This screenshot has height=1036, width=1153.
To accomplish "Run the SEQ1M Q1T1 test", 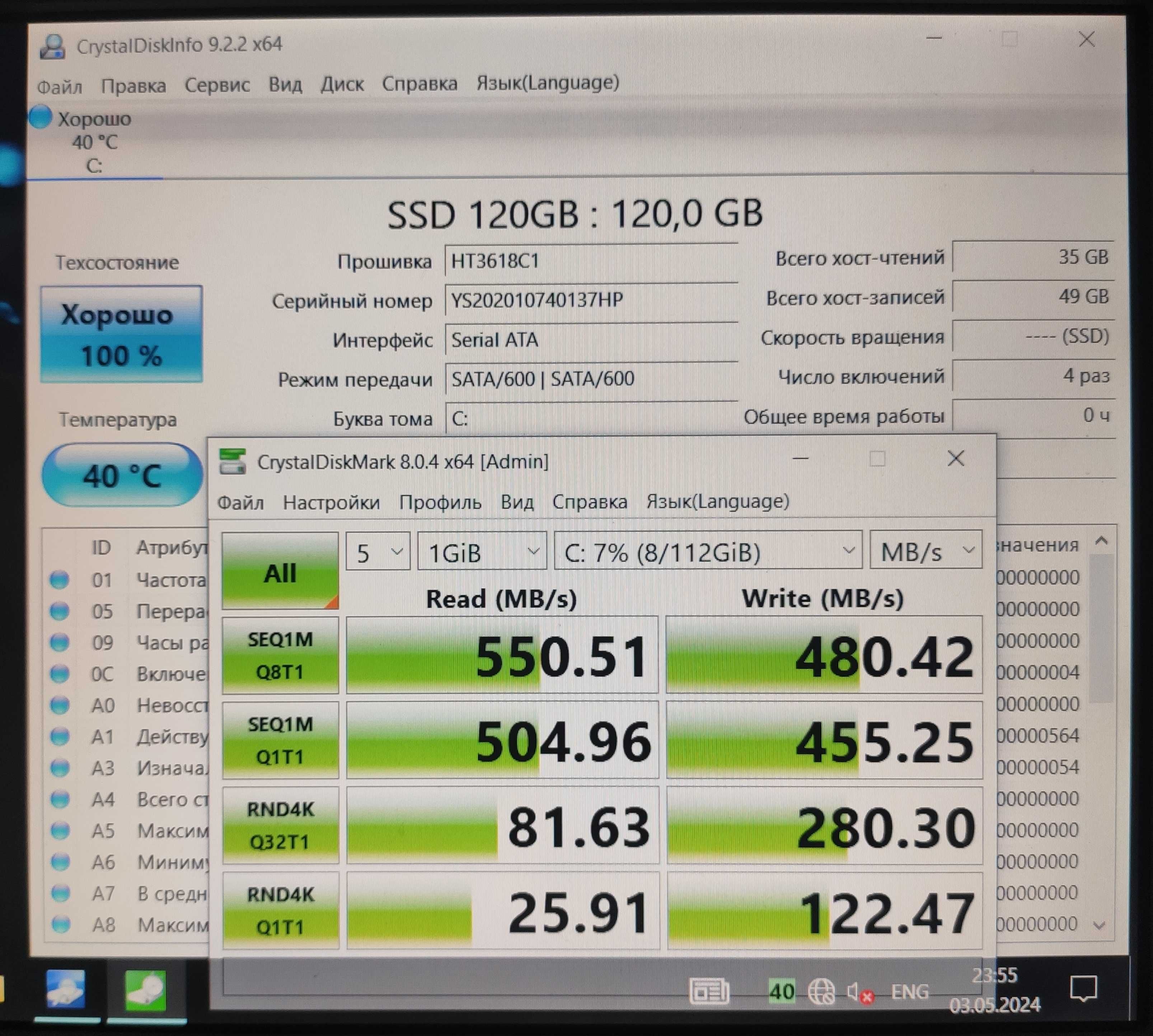I will 281,740.
